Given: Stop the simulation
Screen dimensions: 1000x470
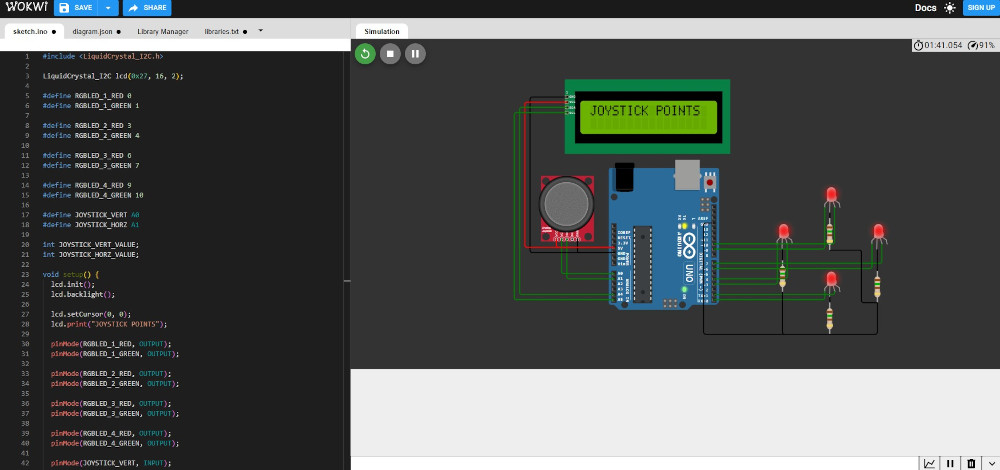Looking at the screenshot, I should point(390,54).
